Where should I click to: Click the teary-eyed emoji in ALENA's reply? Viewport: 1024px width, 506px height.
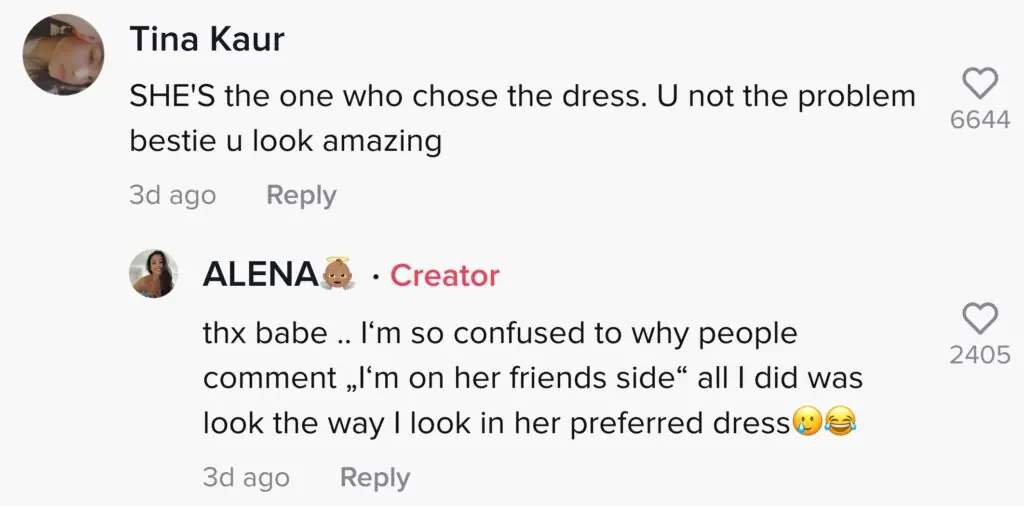pos(807,423)
